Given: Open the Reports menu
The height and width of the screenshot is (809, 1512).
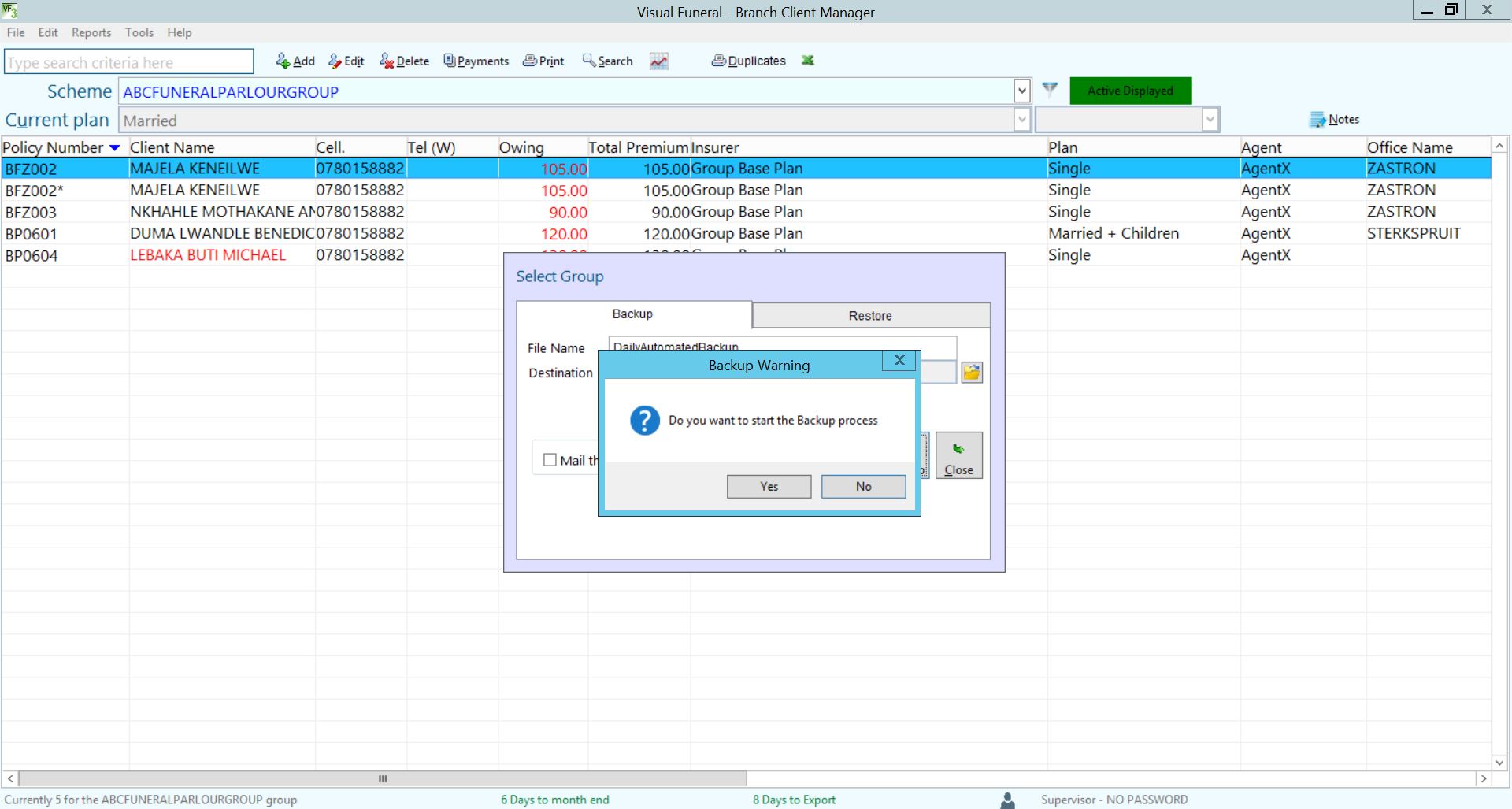Looking at the screenshot, I should coord(91,32).
